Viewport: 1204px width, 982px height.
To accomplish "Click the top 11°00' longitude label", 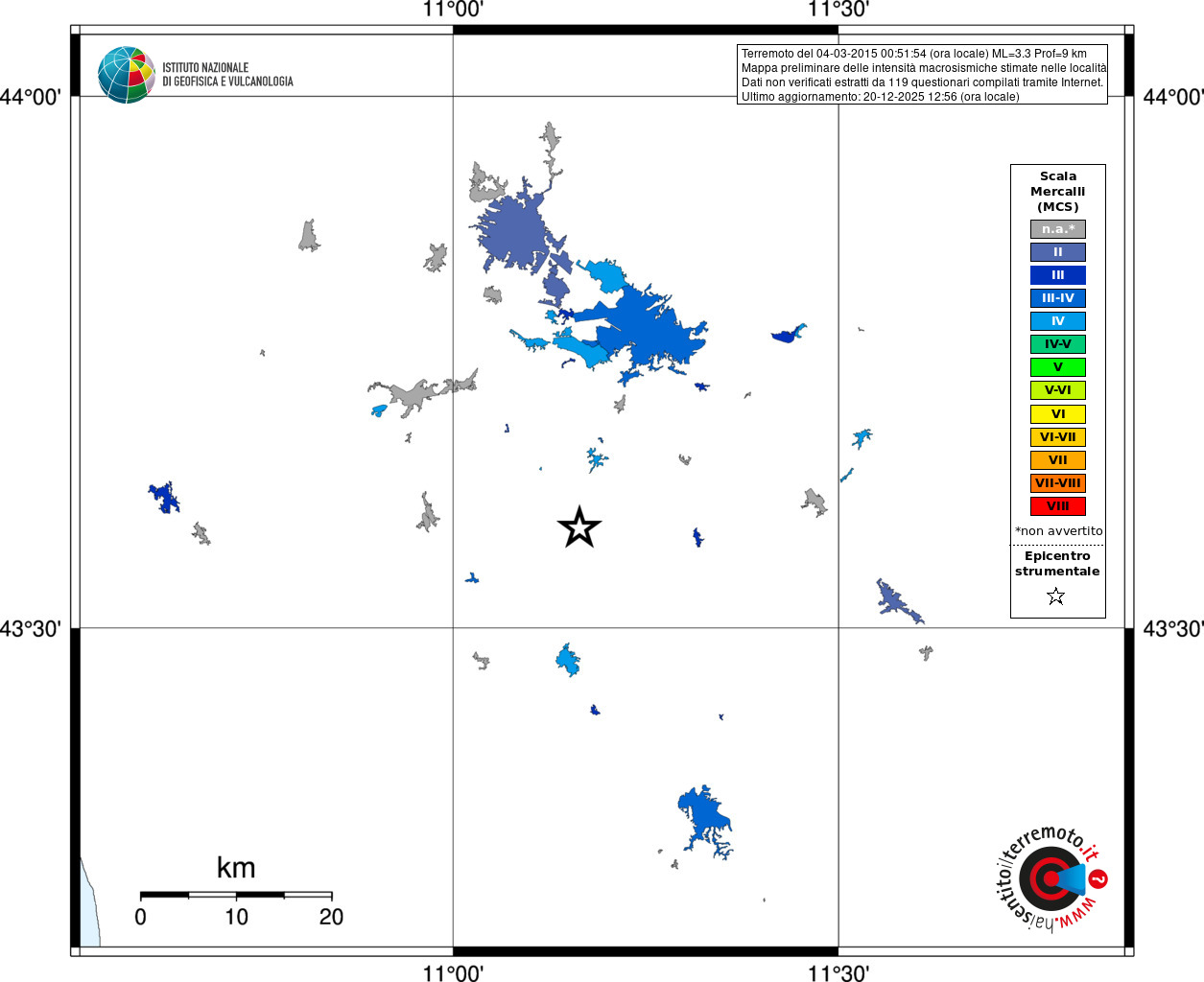I will tap(453, 11).
